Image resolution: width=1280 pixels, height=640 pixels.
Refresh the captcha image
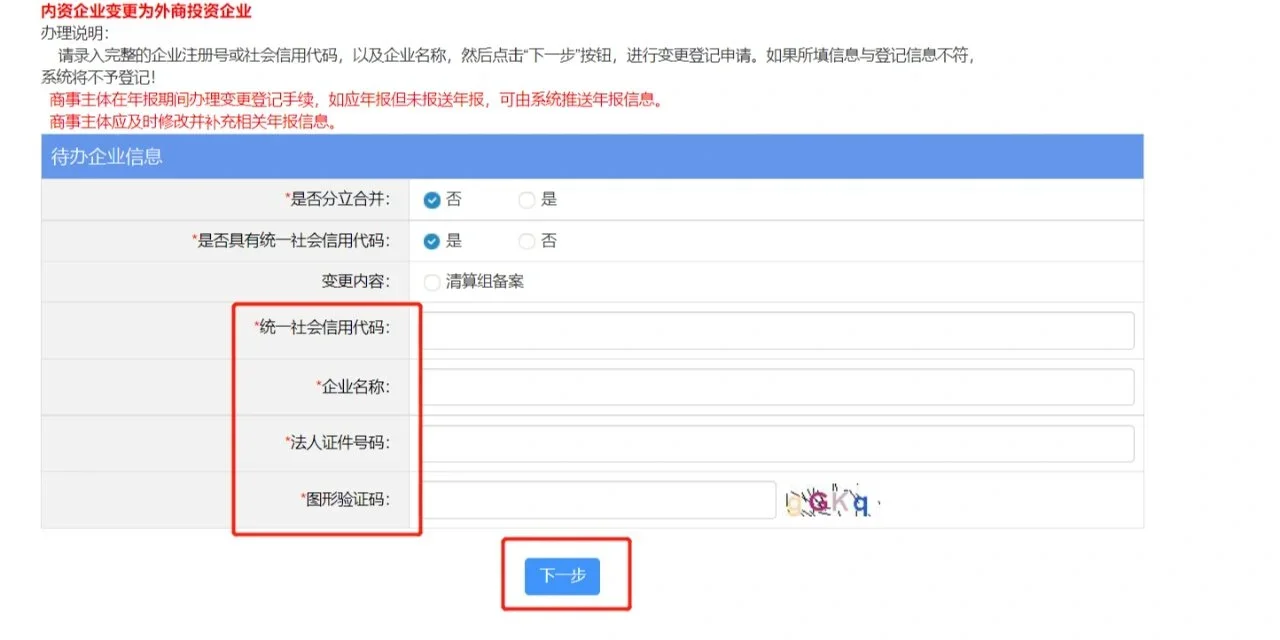[x=829, y=502]
